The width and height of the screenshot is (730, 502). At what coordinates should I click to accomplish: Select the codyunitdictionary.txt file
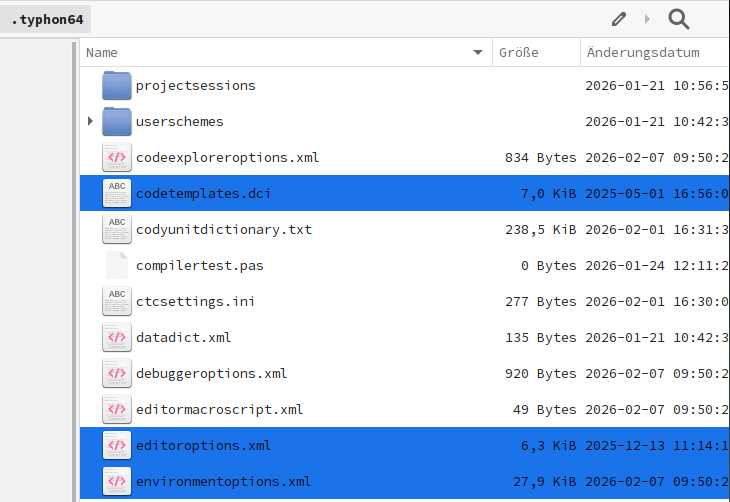[x=223, y=230]
